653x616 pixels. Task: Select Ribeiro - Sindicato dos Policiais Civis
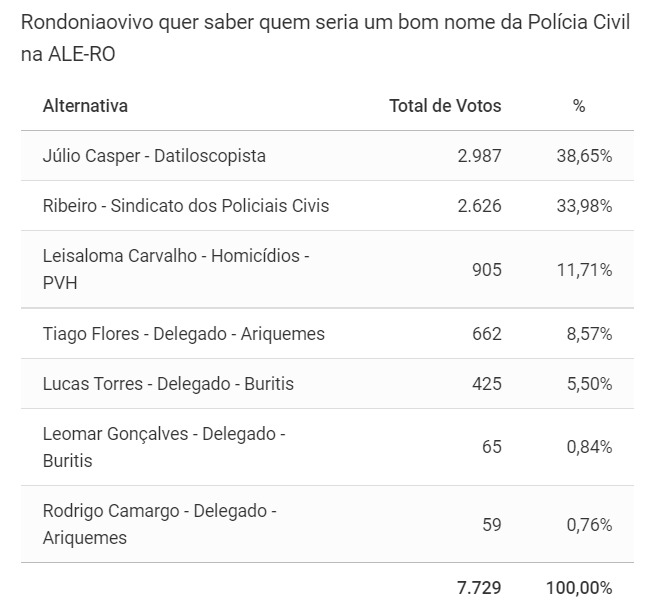click(x=186, y=206)
